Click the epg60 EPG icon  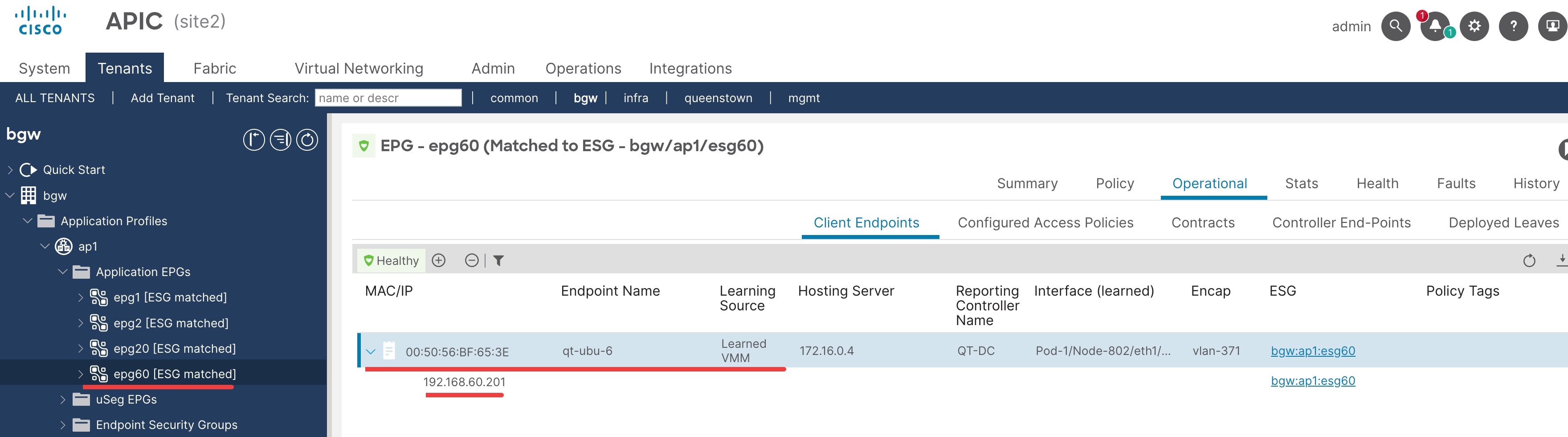(x=98, y=374)
